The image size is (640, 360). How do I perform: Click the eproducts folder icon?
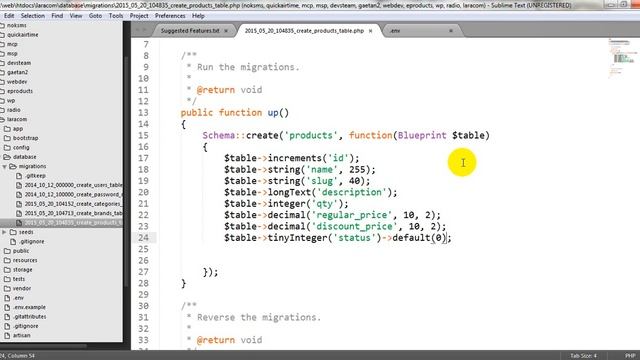point(2,91)
